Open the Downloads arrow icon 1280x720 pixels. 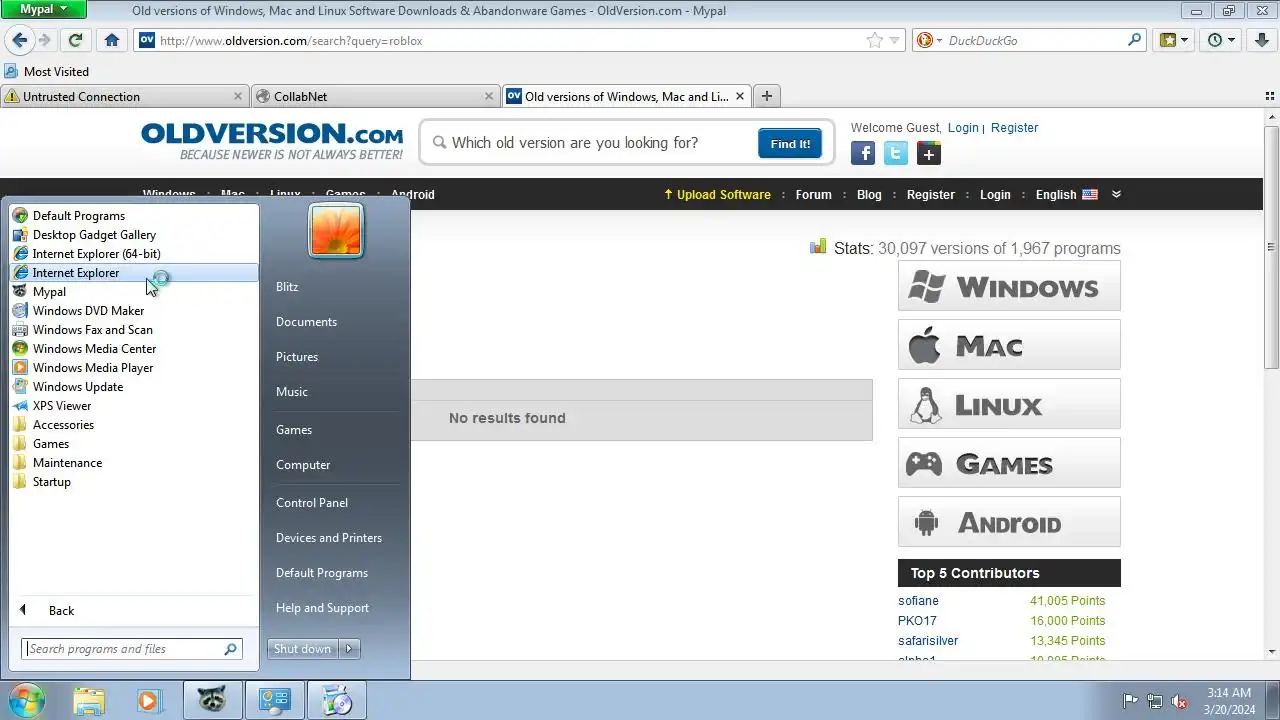[x=1261, y=41]
